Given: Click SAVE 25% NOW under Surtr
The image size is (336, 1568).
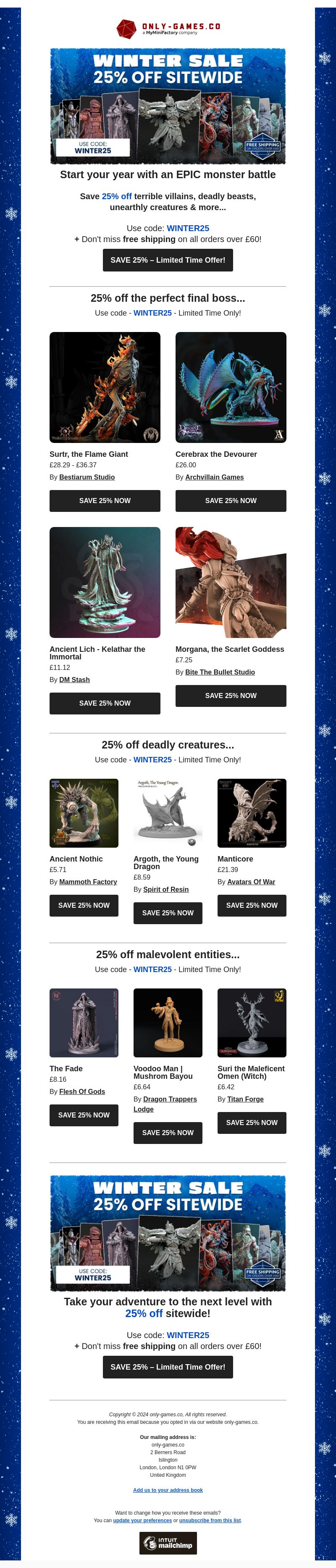Looking at the screenshot, I should point(105,501).
